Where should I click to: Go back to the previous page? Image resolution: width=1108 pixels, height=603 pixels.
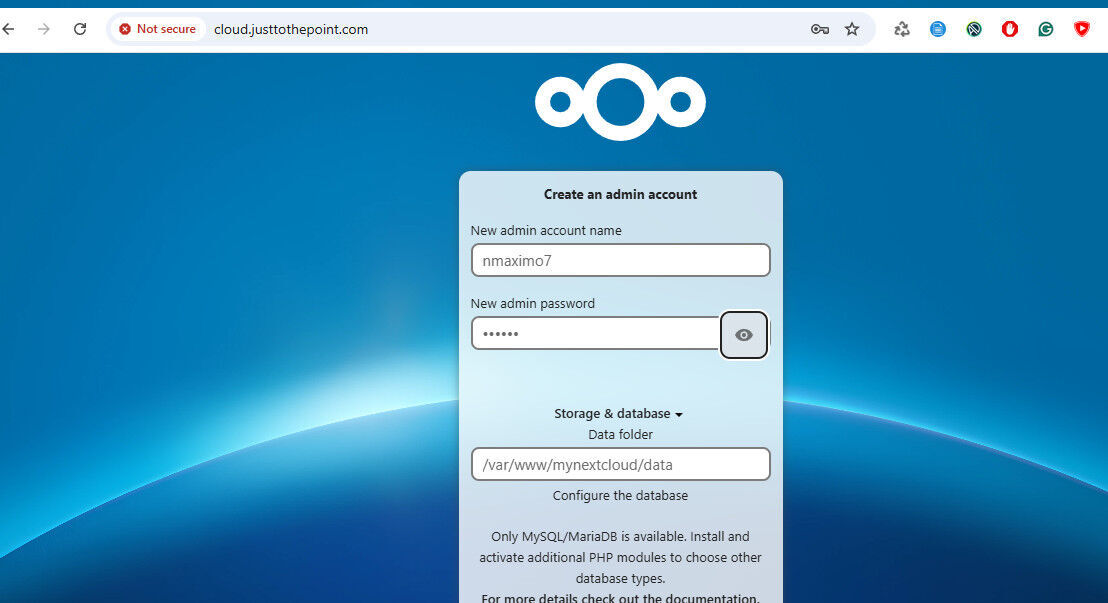point(9,29)
